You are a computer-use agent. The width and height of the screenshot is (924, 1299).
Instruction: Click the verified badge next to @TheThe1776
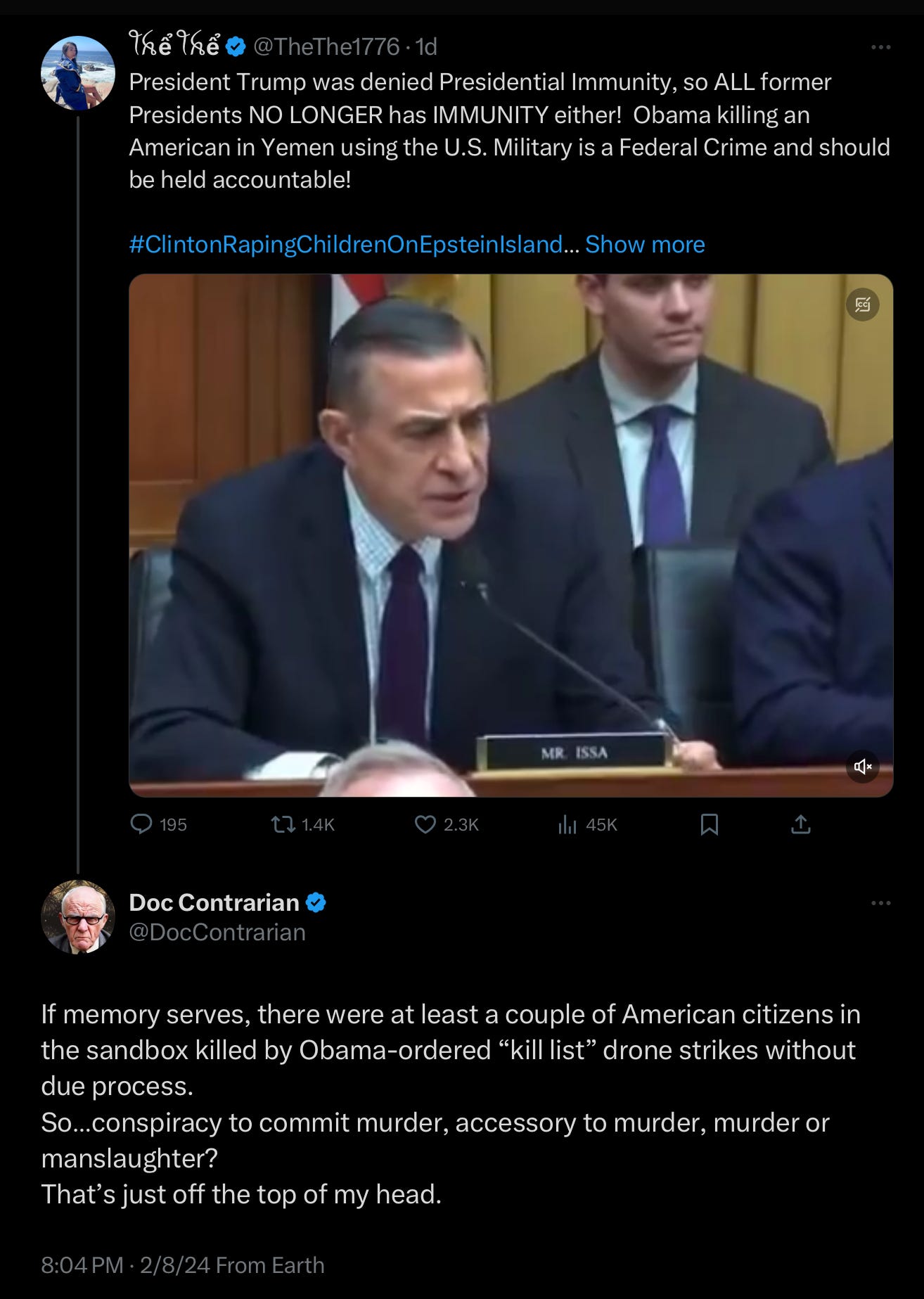click(236, 47)
